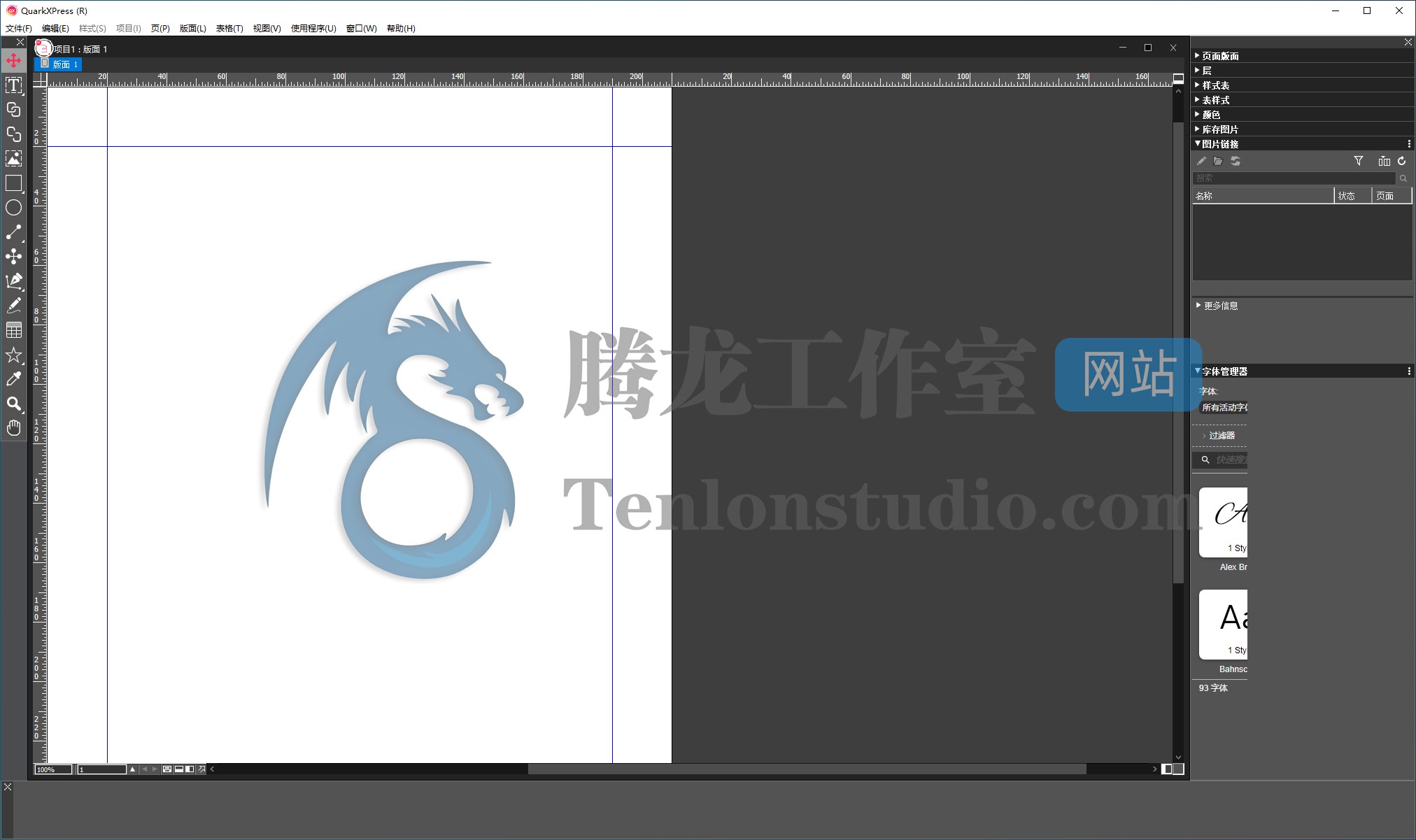The image size is (1416, 840).
Task: Select the Composition Zones tool
Action: tap(13, 257)
